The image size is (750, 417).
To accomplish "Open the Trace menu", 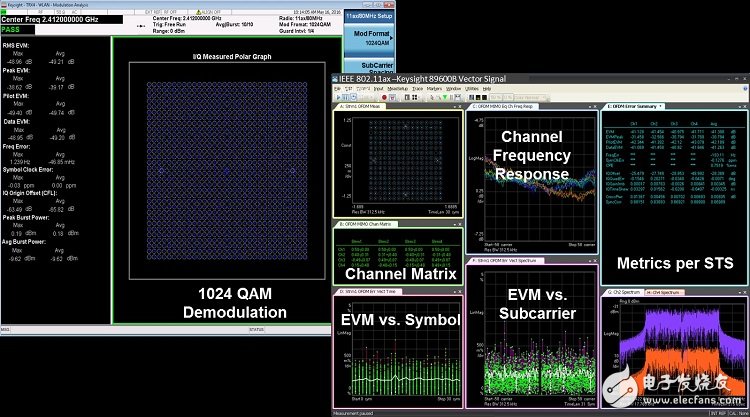I will (x=417, y=89).
